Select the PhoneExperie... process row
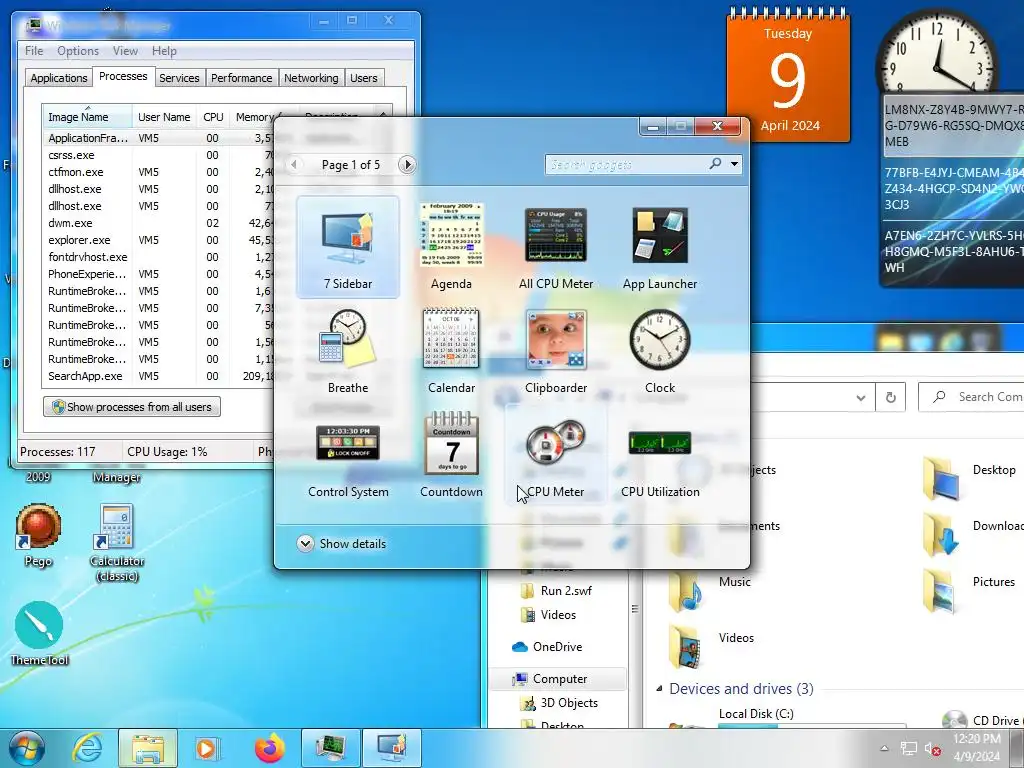This screenshot has height=768, width=1024. pyautogui.click(x=160, y=274)
